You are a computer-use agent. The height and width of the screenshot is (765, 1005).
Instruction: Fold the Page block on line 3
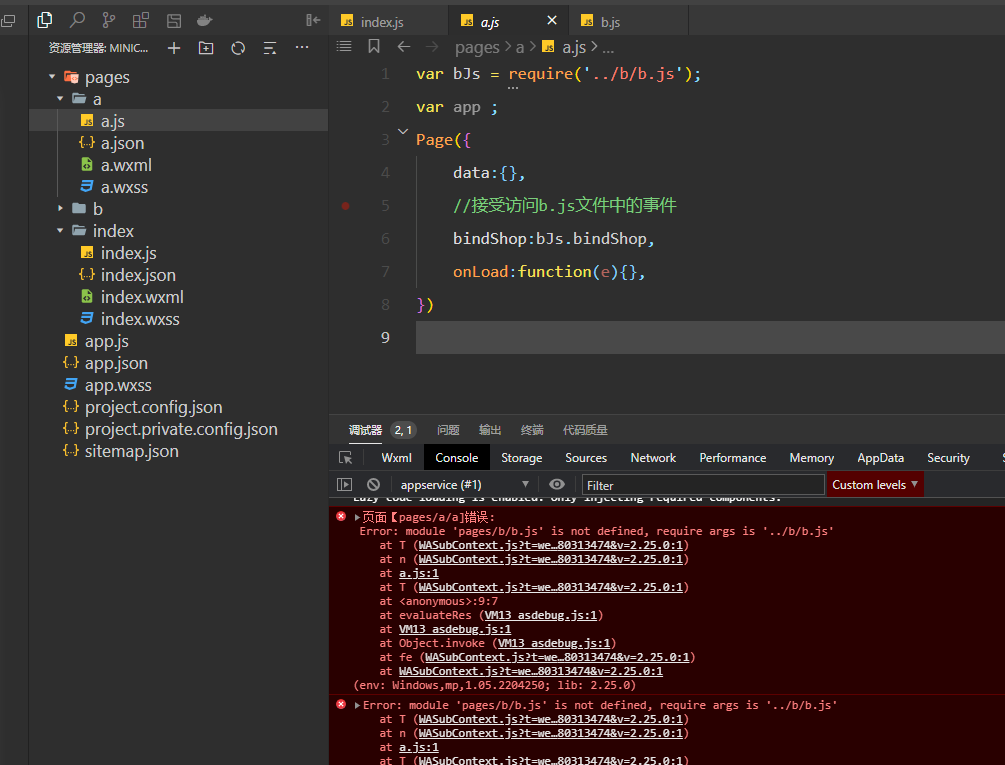[403, 131]
